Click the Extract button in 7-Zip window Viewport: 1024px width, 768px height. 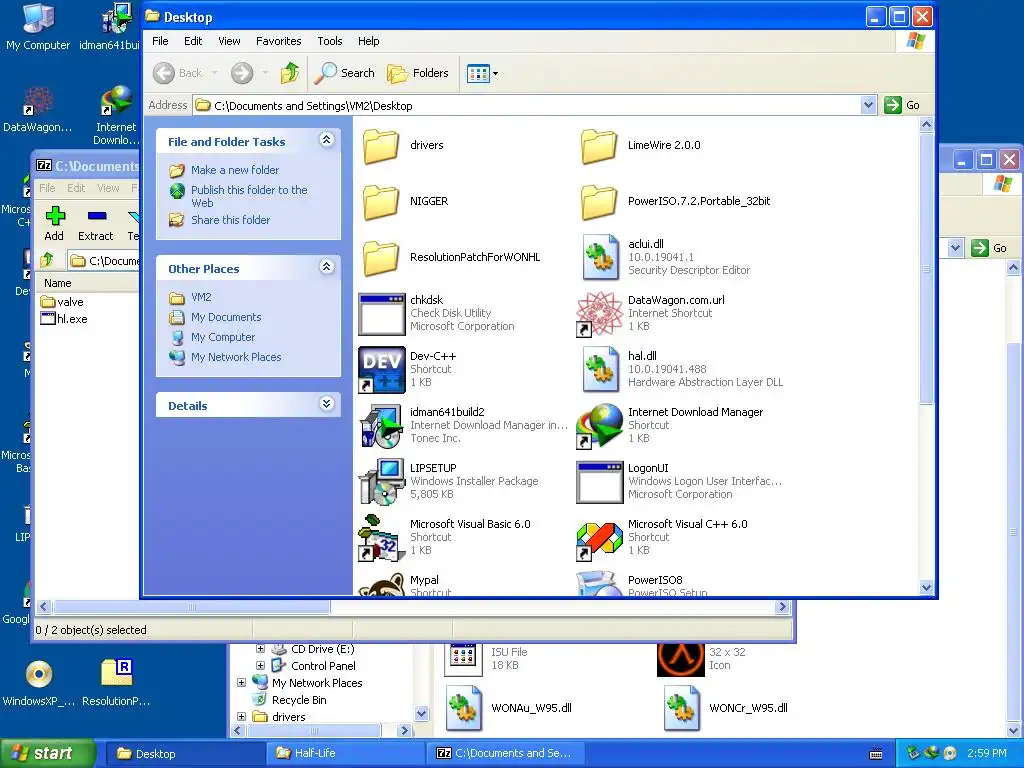click(95, 223)
